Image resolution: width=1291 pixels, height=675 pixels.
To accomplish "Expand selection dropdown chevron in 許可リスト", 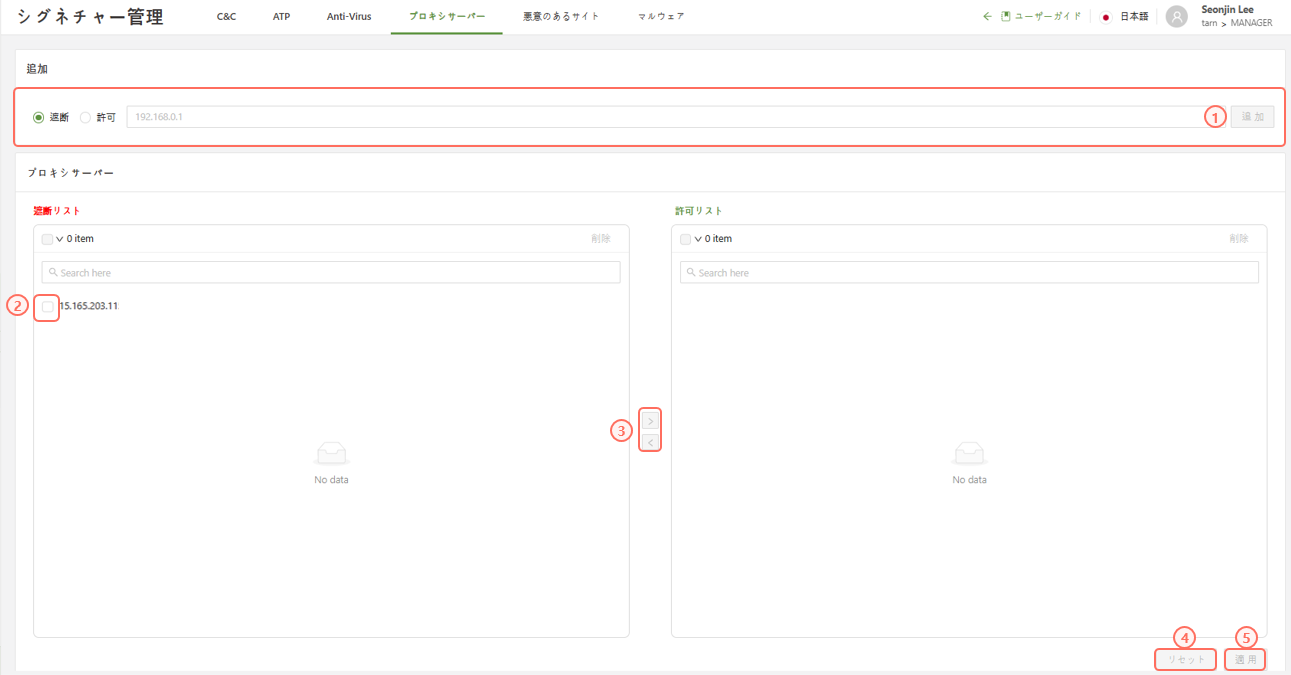I will (697, 239).
